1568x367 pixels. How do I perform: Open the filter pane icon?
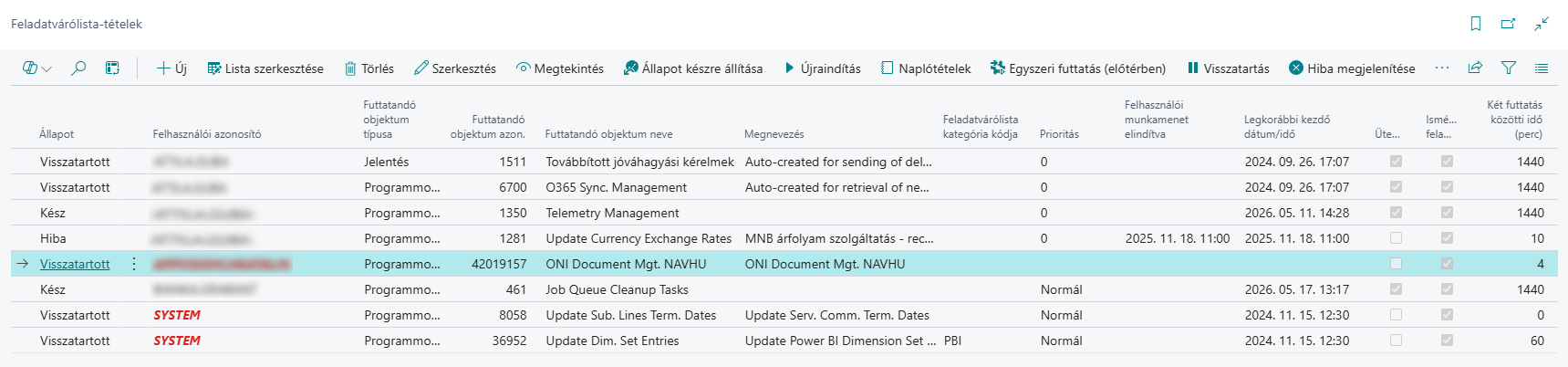tap(1509, 68)
